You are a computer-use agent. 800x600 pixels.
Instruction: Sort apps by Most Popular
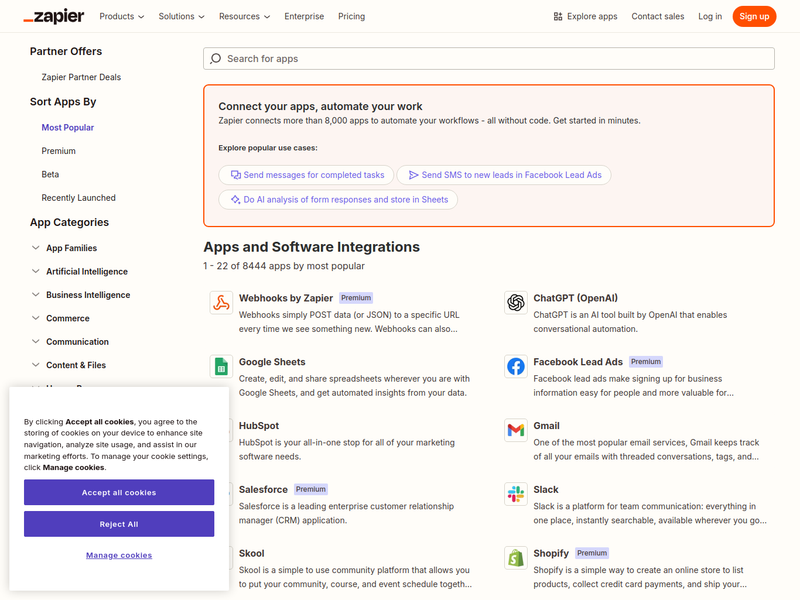68,128
